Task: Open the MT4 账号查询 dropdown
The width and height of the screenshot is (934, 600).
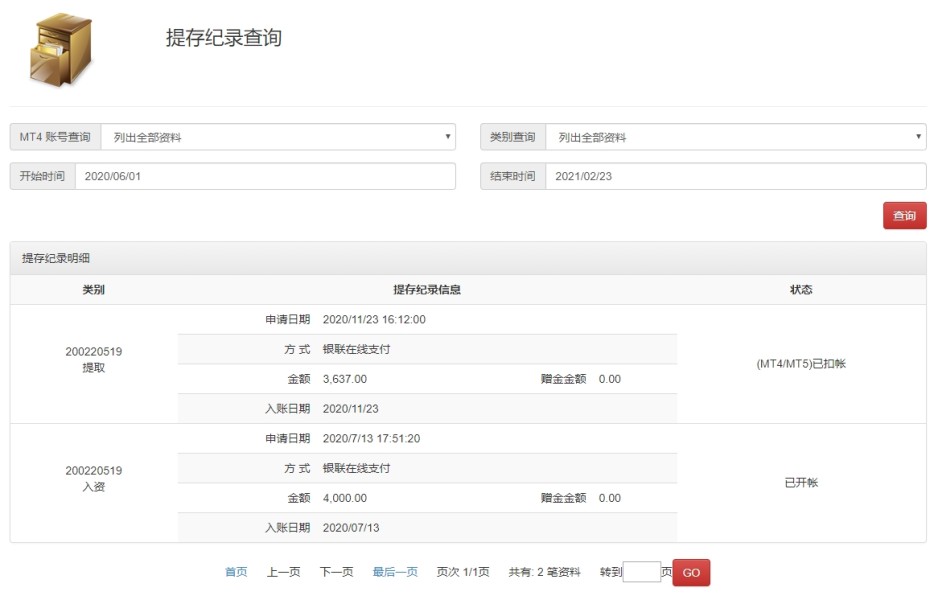Action: click(x=277, y=137)
